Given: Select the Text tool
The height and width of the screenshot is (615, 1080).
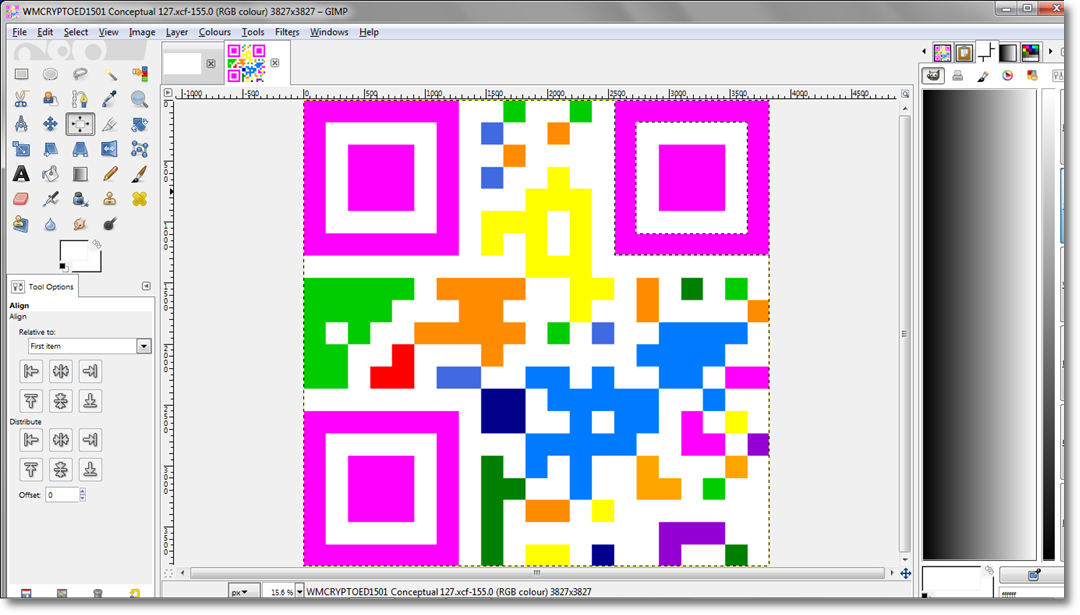Looking at the screenshot, I should [x=21, y=174].
